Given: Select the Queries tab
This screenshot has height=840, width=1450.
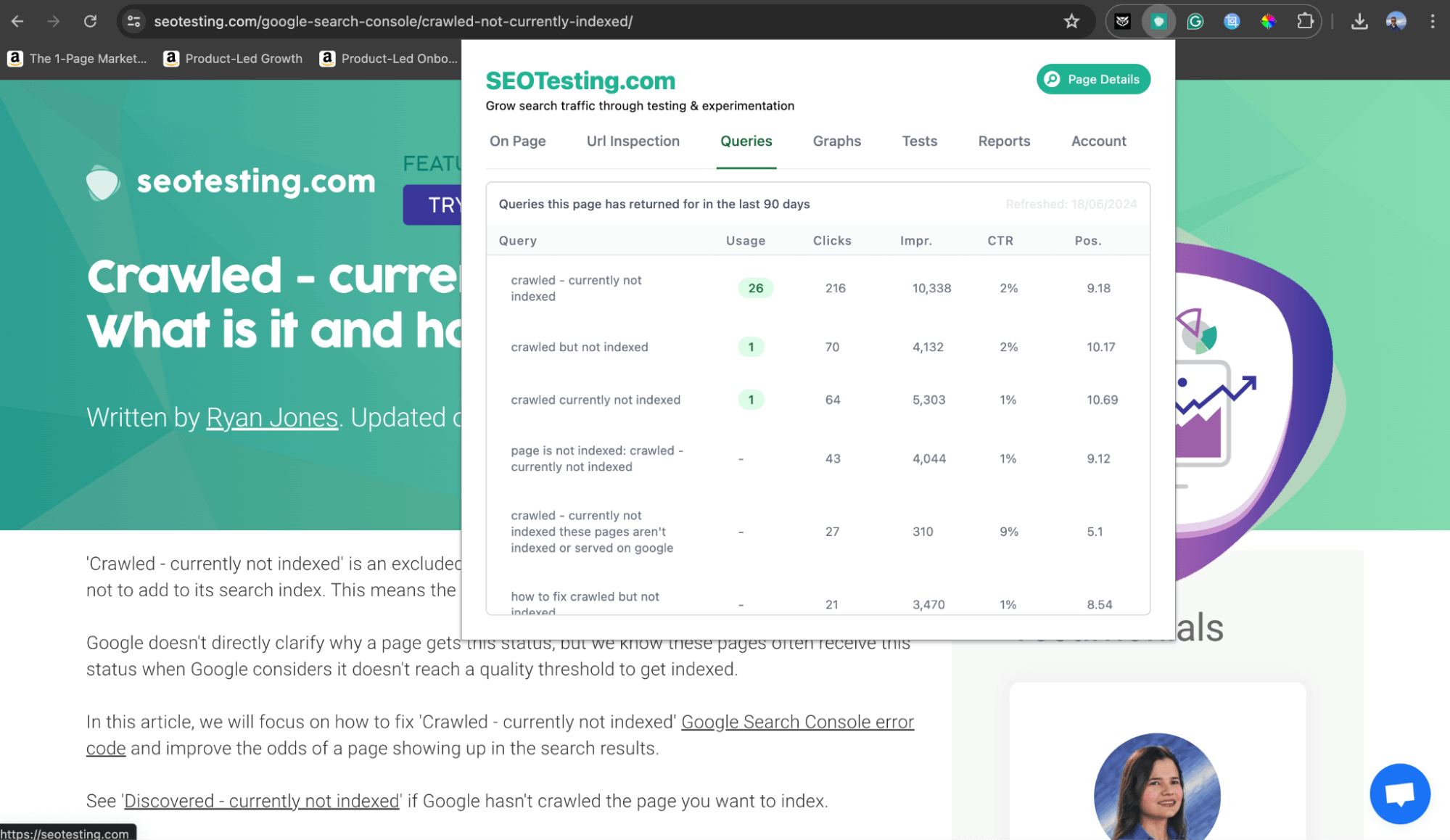Looking at the screenshot, I should pos(746,141).
